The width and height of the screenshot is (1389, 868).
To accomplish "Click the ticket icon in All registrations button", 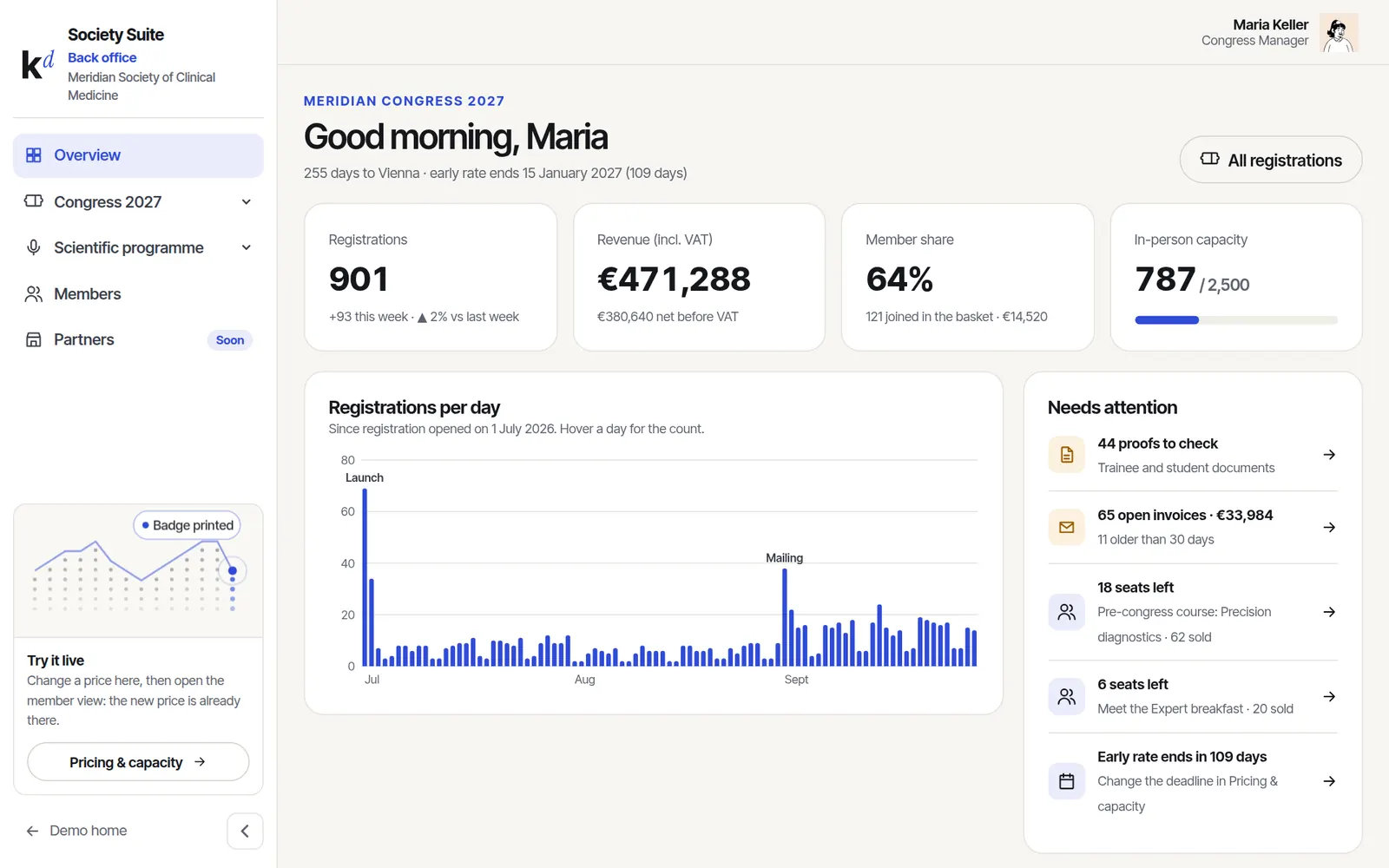I will [1209, 159].
